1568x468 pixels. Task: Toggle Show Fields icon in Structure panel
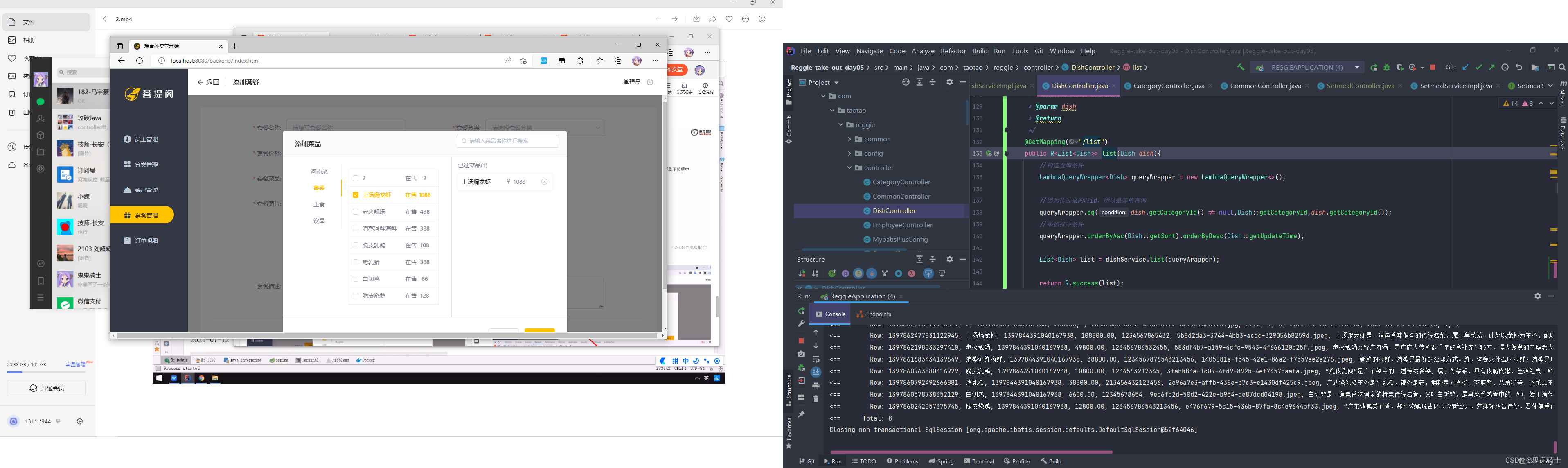pos(858,274)
